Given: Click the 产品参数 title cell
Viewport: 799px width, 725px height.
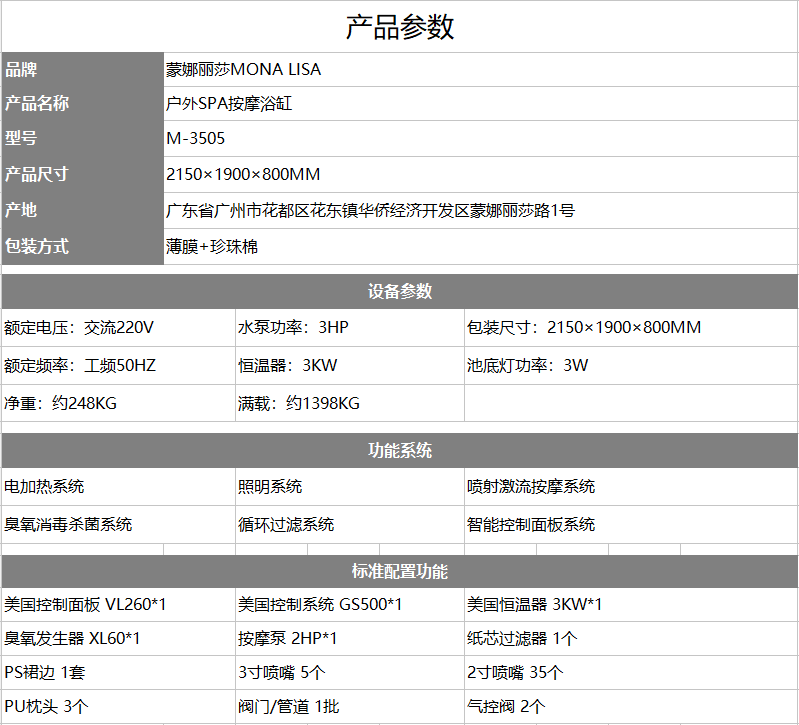Looking at the screenshot, I should click(x=400, y=27).
